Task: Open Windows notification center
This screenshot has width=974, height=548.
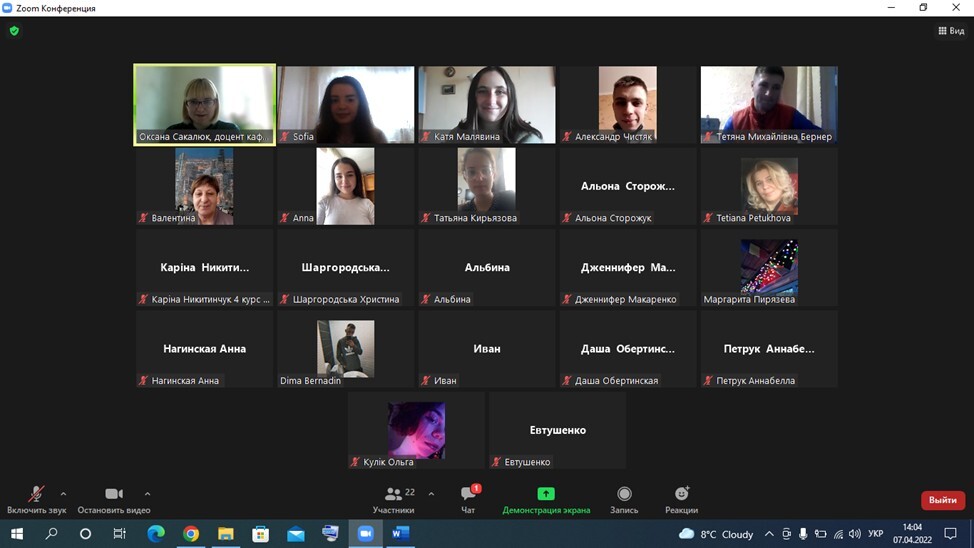Action: [x=950, y=534]
